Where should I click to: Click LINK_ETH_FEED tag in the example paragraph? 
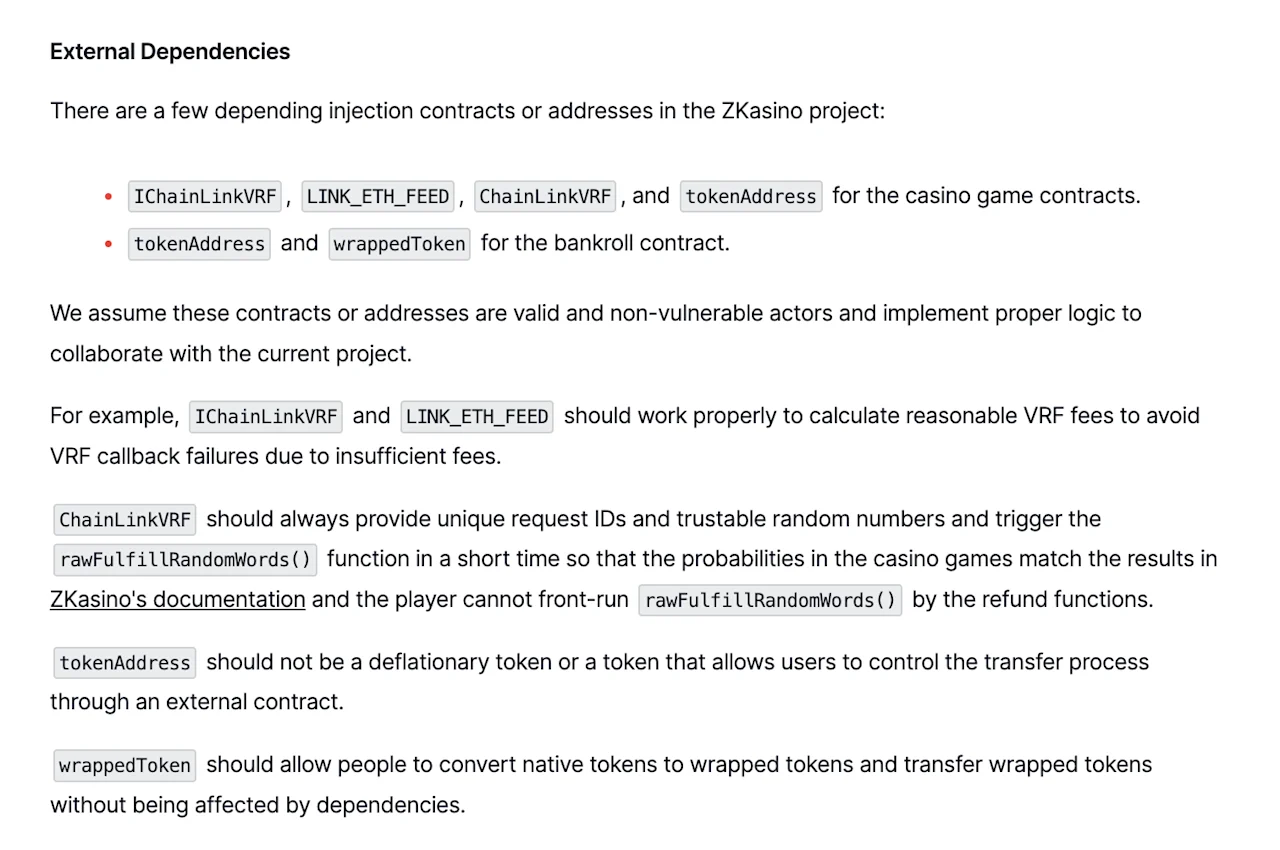tap(477, 416)
